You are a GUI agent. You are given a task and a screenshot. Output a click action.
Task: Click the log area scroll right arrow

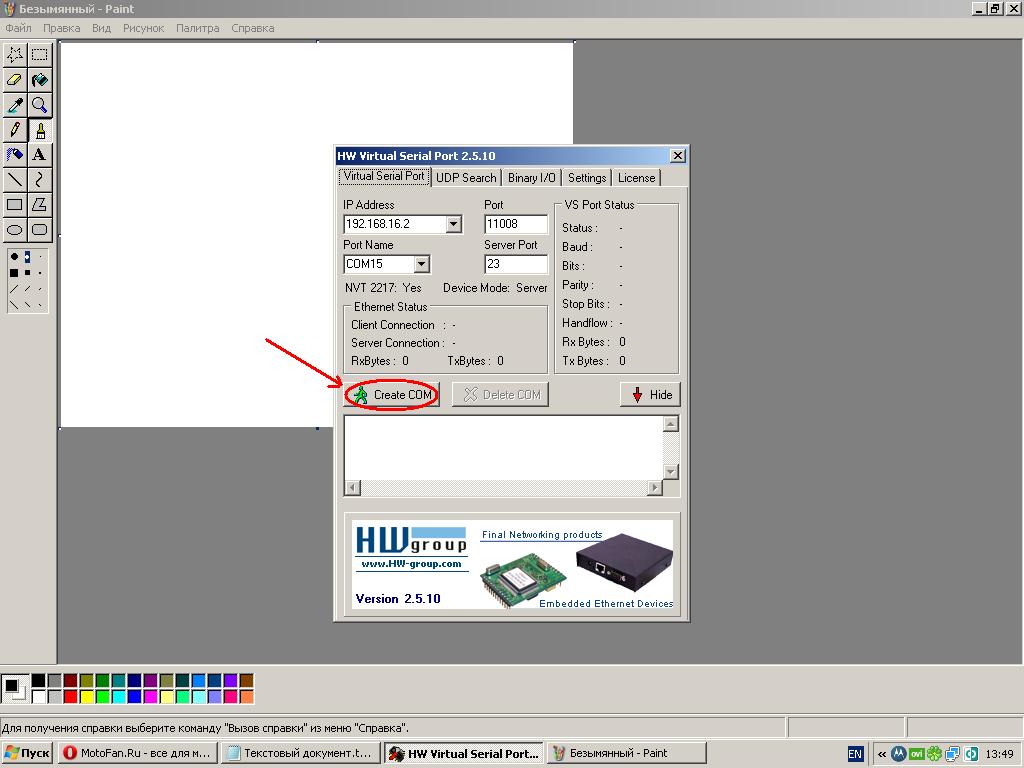coord(655,487)
